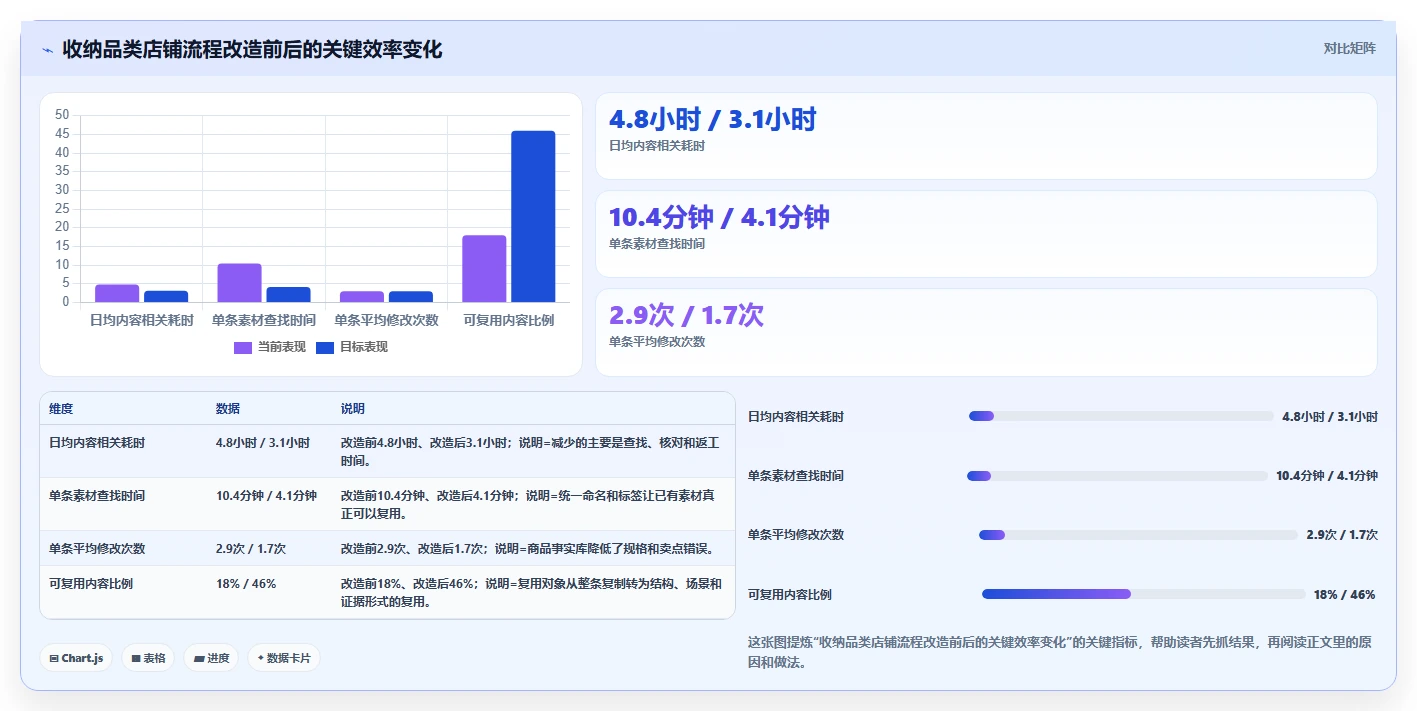Image resolution: width=1417 pixels, height=711 pixels.
Task: Click the purple 日均内容相关耗时 bar in chart
Action: point(117,293)
